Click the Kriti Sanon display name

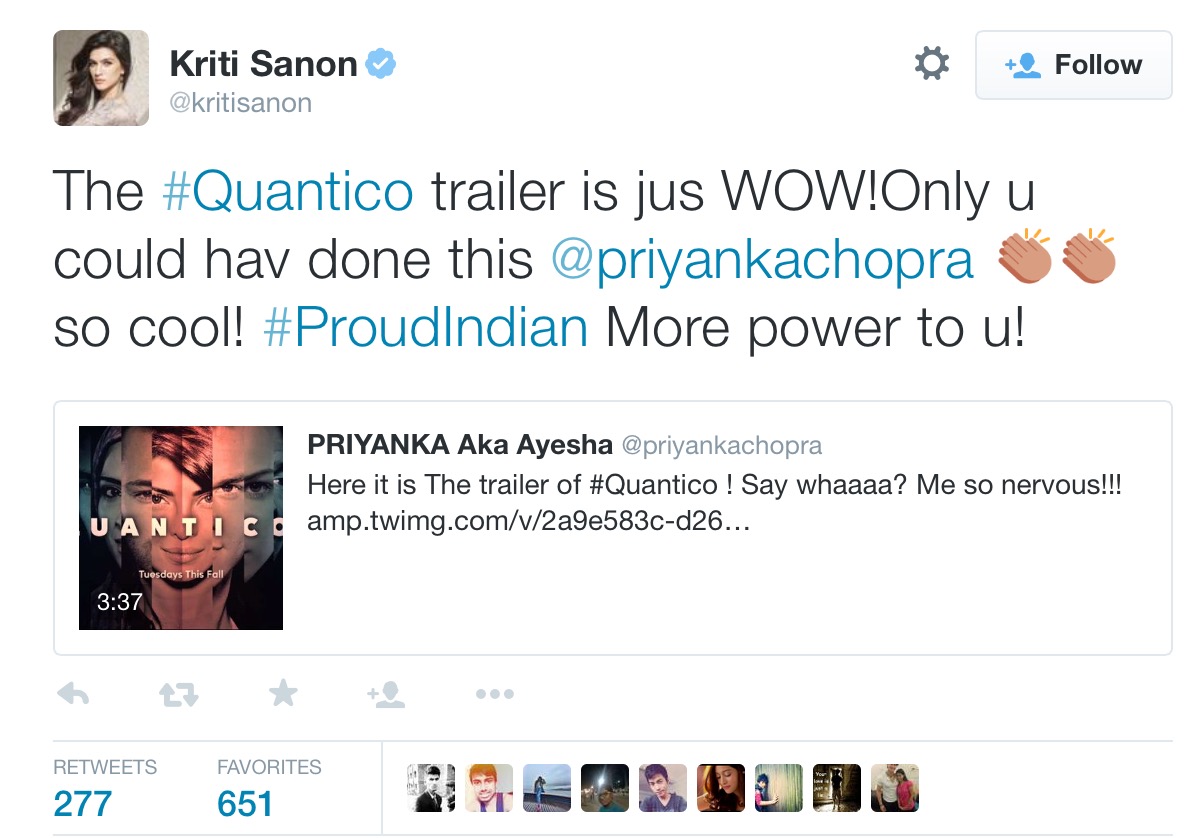pos(263,65)
